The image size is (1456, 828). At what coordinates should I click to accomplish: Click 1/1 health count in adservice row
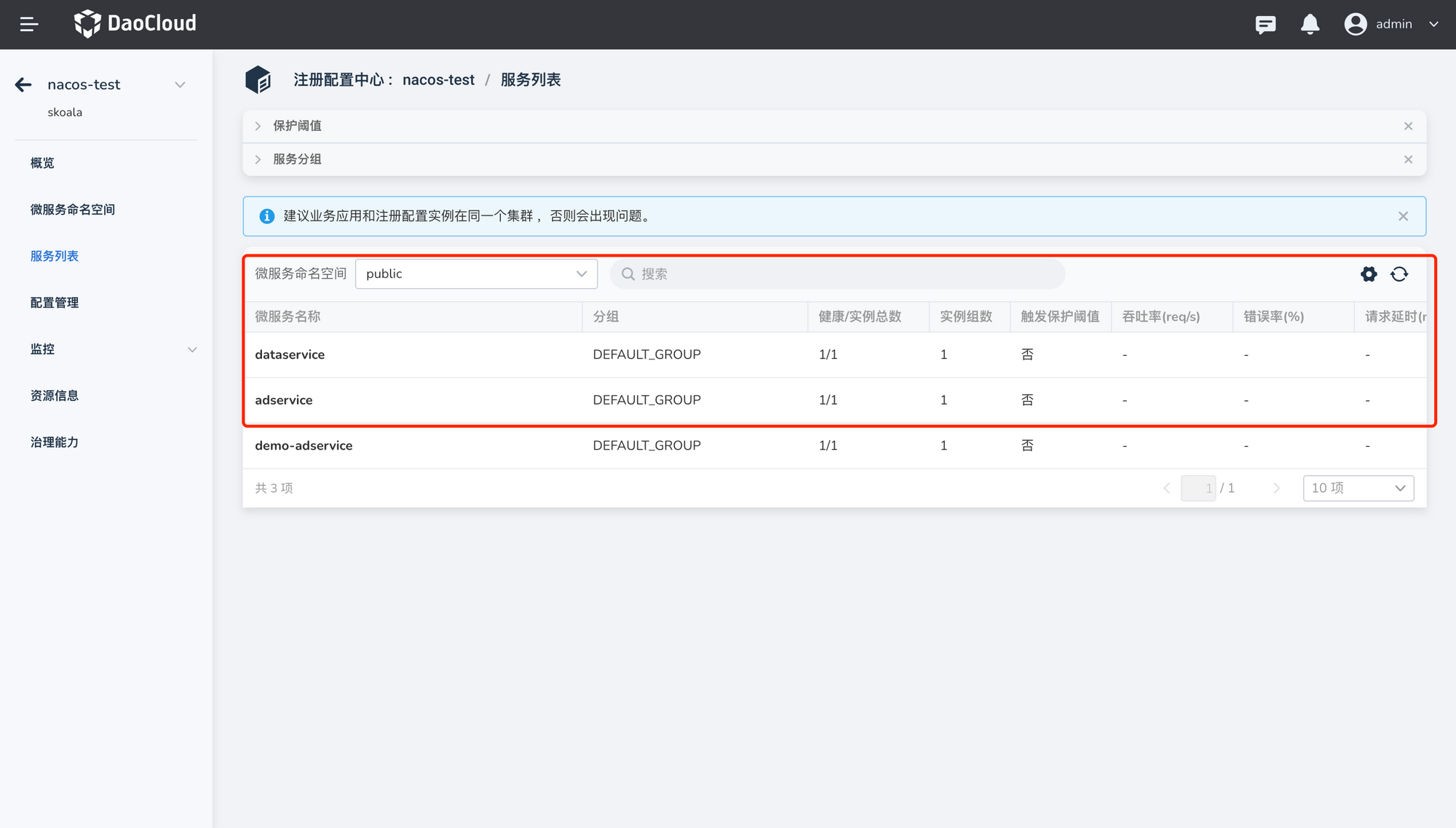pos(828,400)
